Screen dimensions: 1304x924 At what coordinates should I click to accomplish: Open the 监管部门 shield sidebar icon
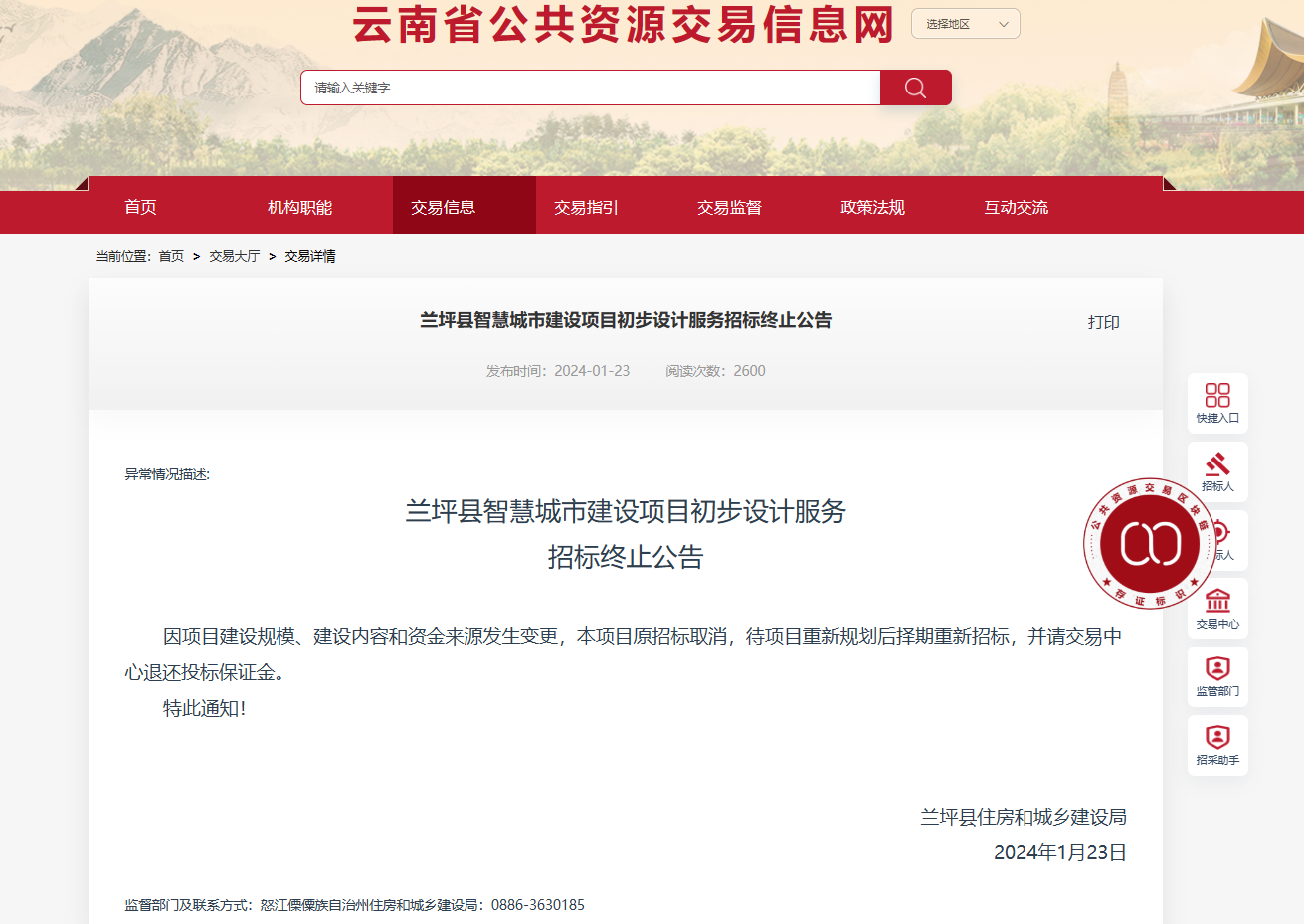[x=1217, y=676]
